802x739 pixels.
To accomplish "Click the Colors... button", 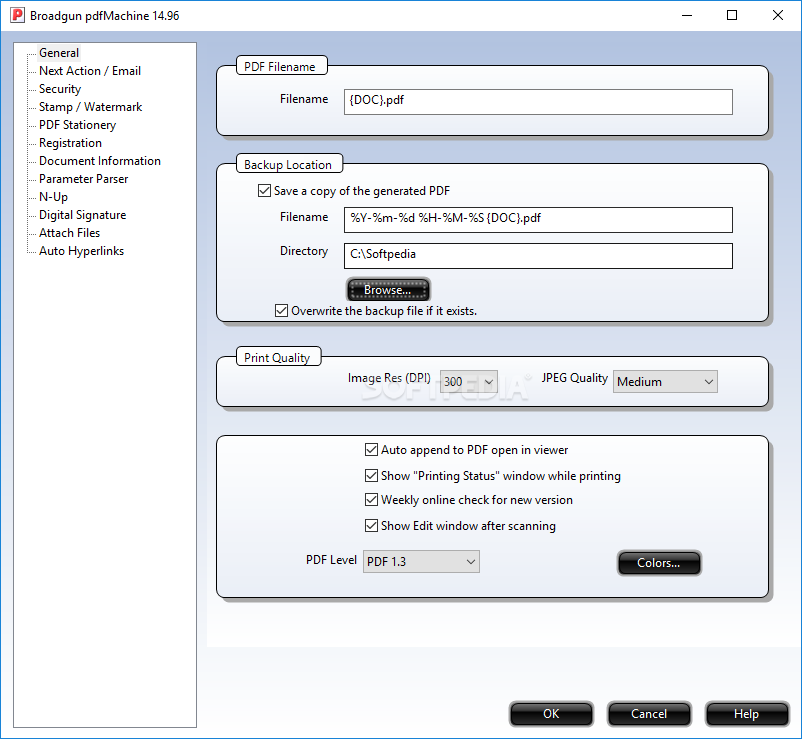I will coord(659,563).
